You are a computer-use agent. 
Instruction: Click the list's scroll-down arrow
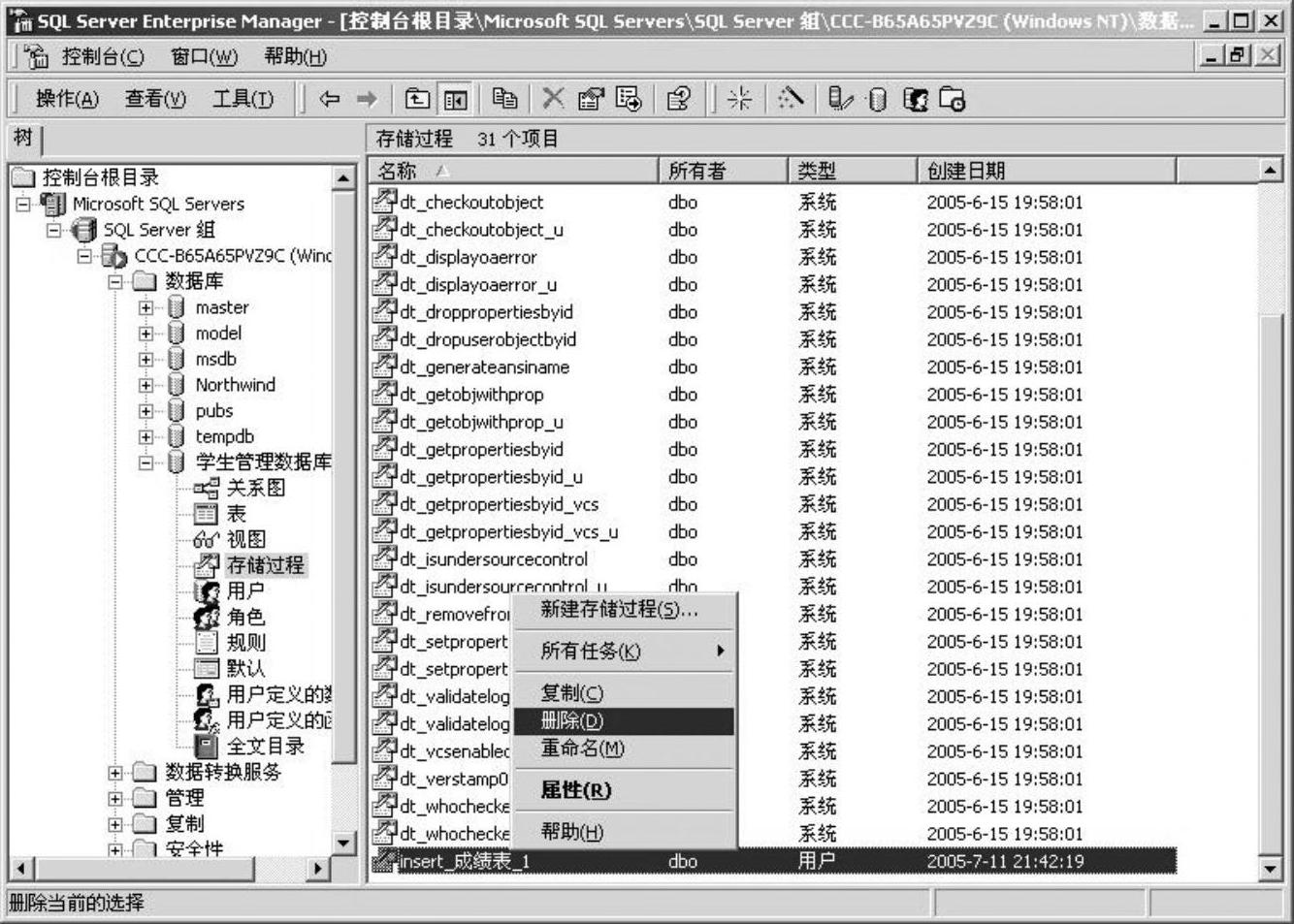coord(1270,869)
